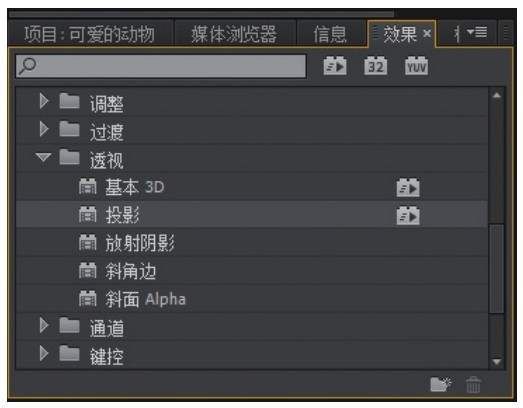Switch to the 信息 tab
The width and height of the screenshot is (523, 408).
tap(330, 34)
